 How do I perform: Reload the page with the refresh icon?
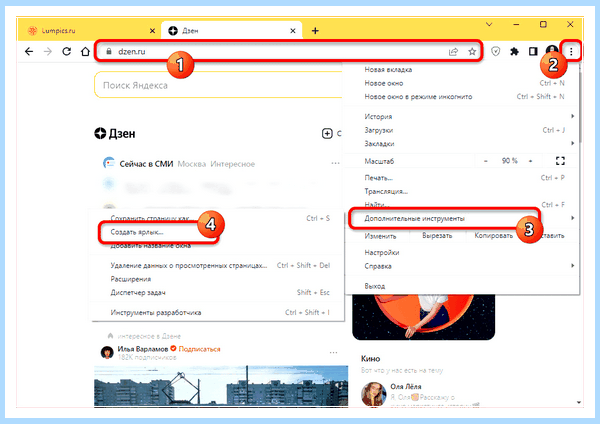pyautogui.click(x=67, y=51)
